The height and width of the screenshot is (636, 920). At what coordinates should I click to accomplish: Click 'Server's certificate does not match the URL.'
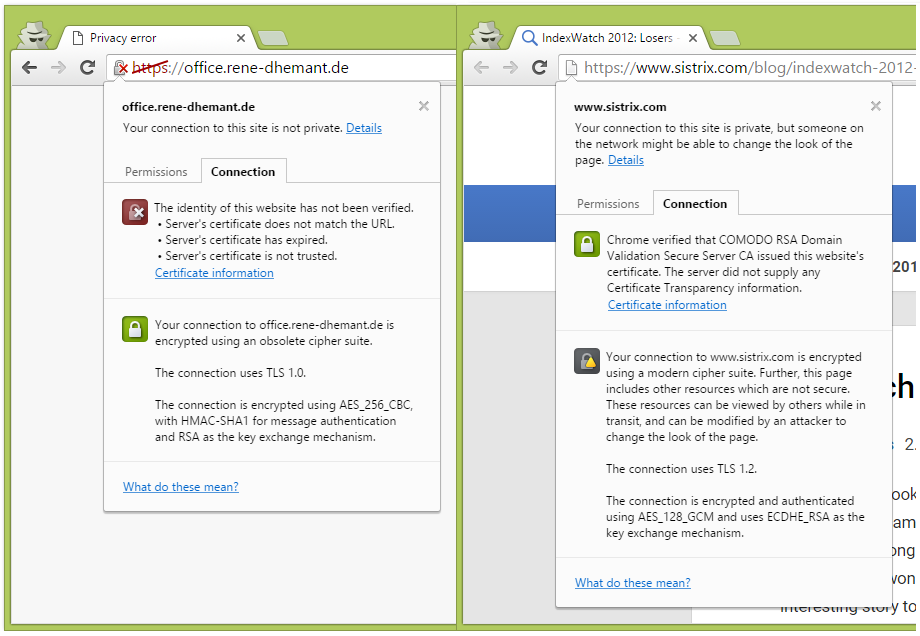(x=279, y=224)
